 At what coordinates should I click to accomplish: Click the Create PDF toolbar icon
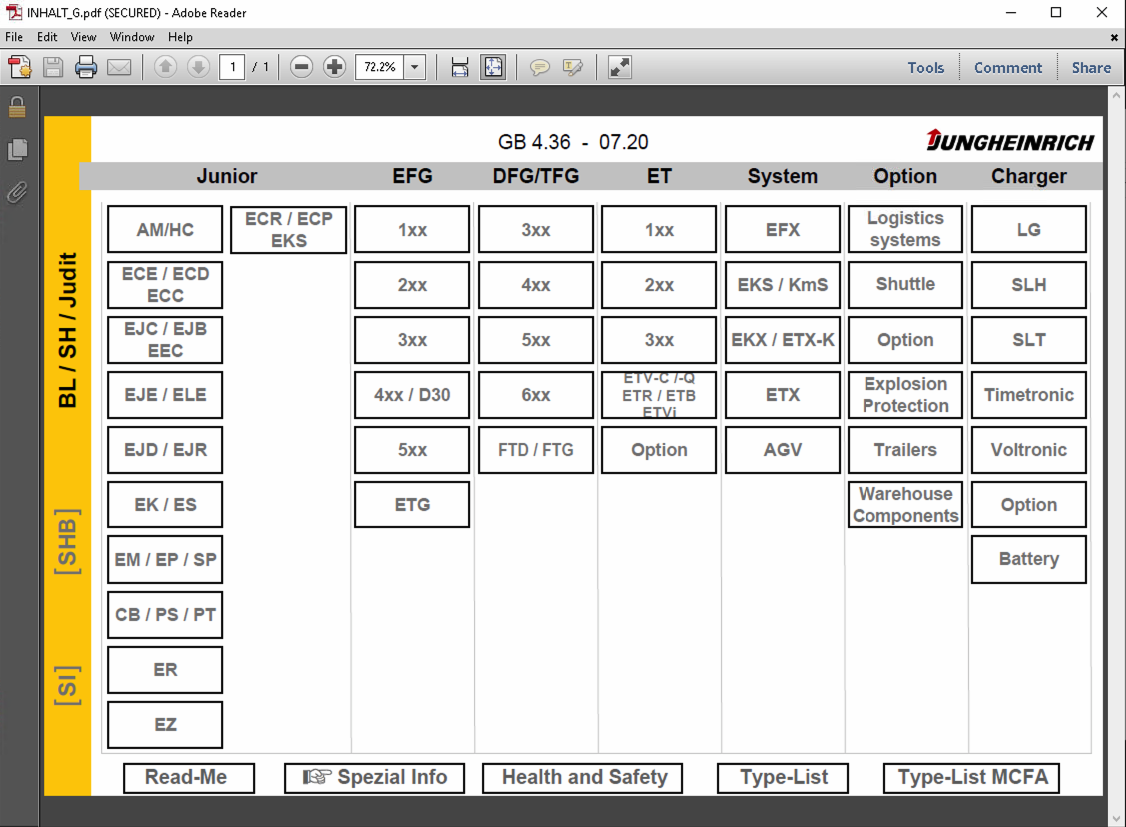[19, 67]
